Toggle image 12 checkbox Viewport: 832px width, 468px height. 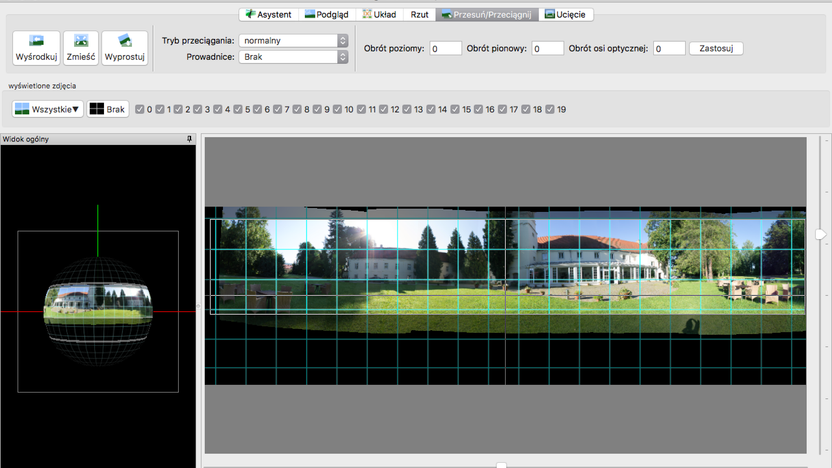pos(384,109)
